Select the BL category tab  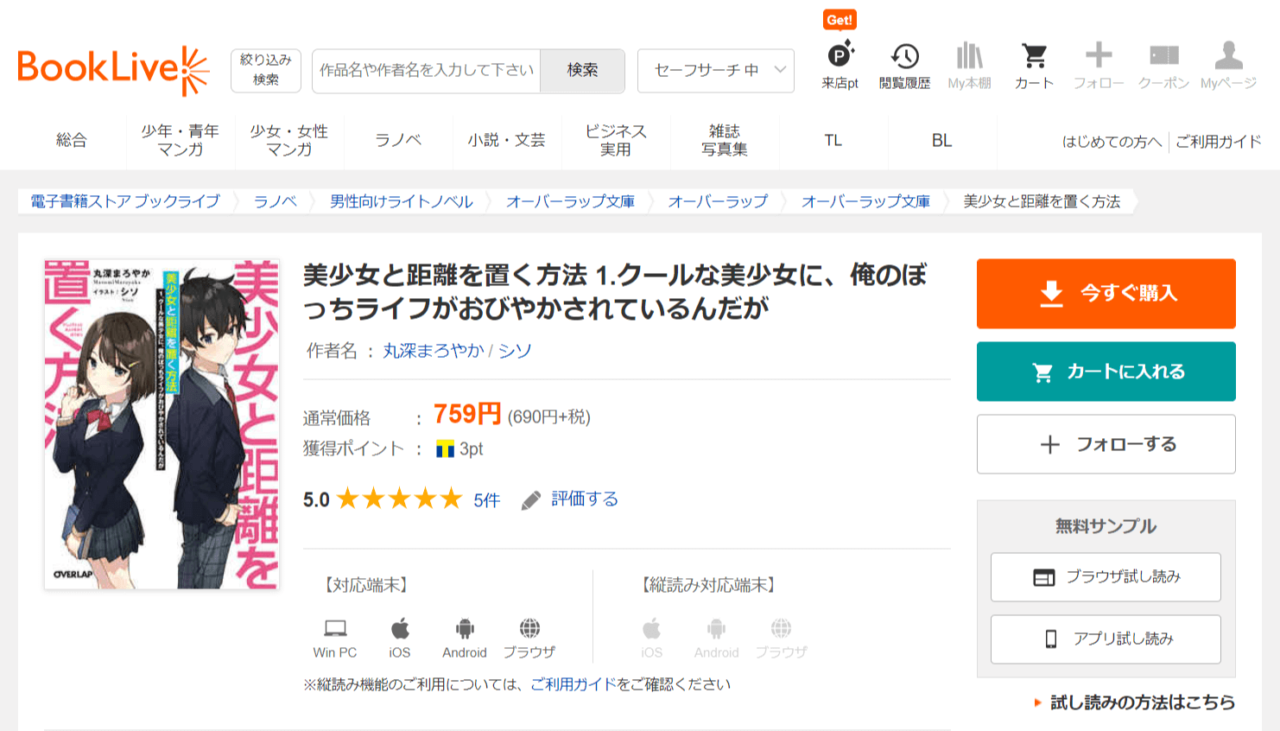[941, 141]
